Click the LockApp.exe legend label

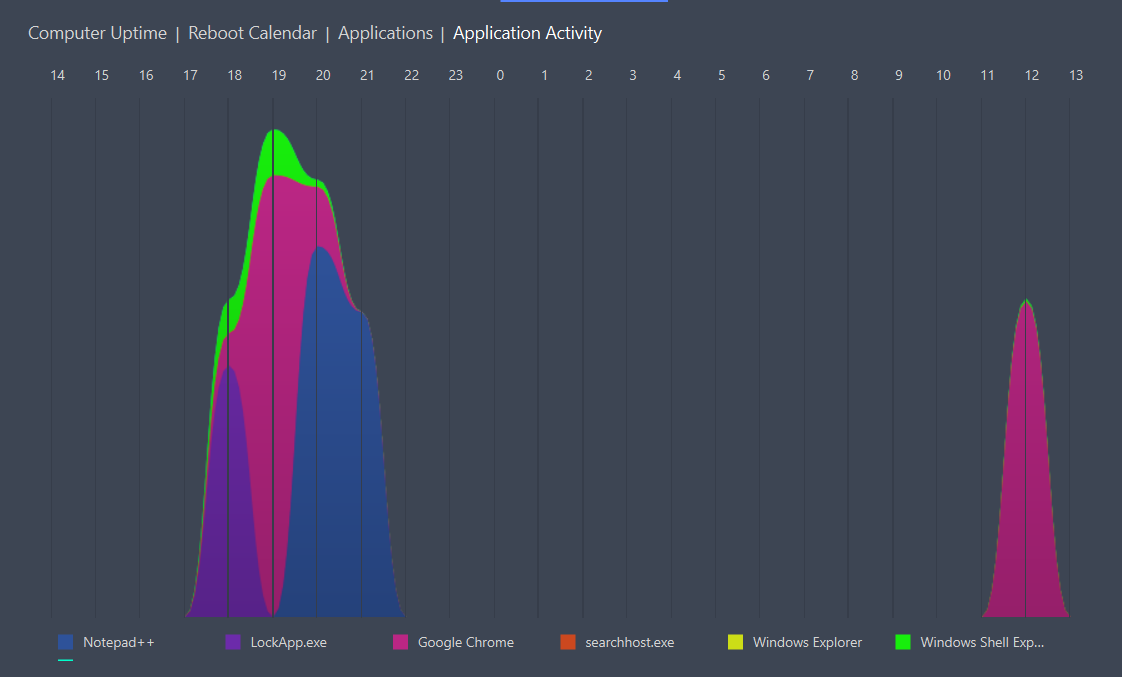click(288, 643)
